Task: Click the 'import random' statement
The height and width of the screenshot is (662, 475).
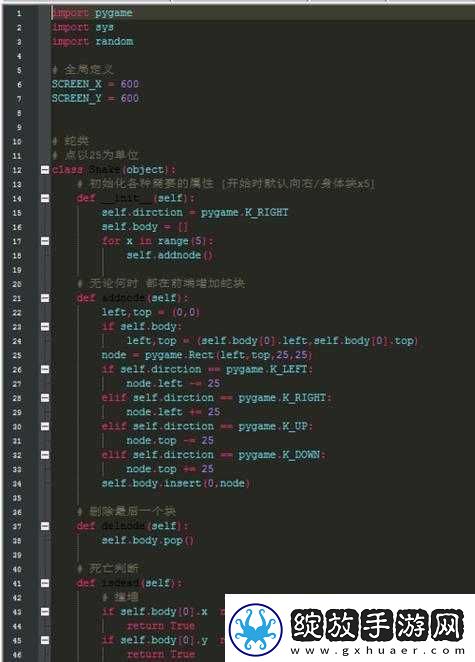Action: coord(92,41)
